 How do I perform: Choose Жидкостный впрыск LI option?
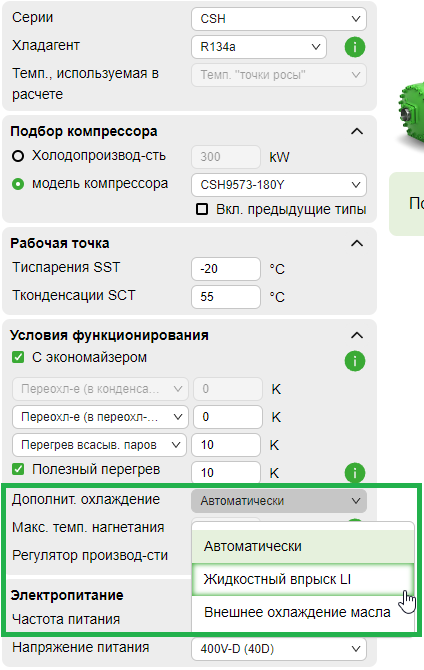coord(303,579)
